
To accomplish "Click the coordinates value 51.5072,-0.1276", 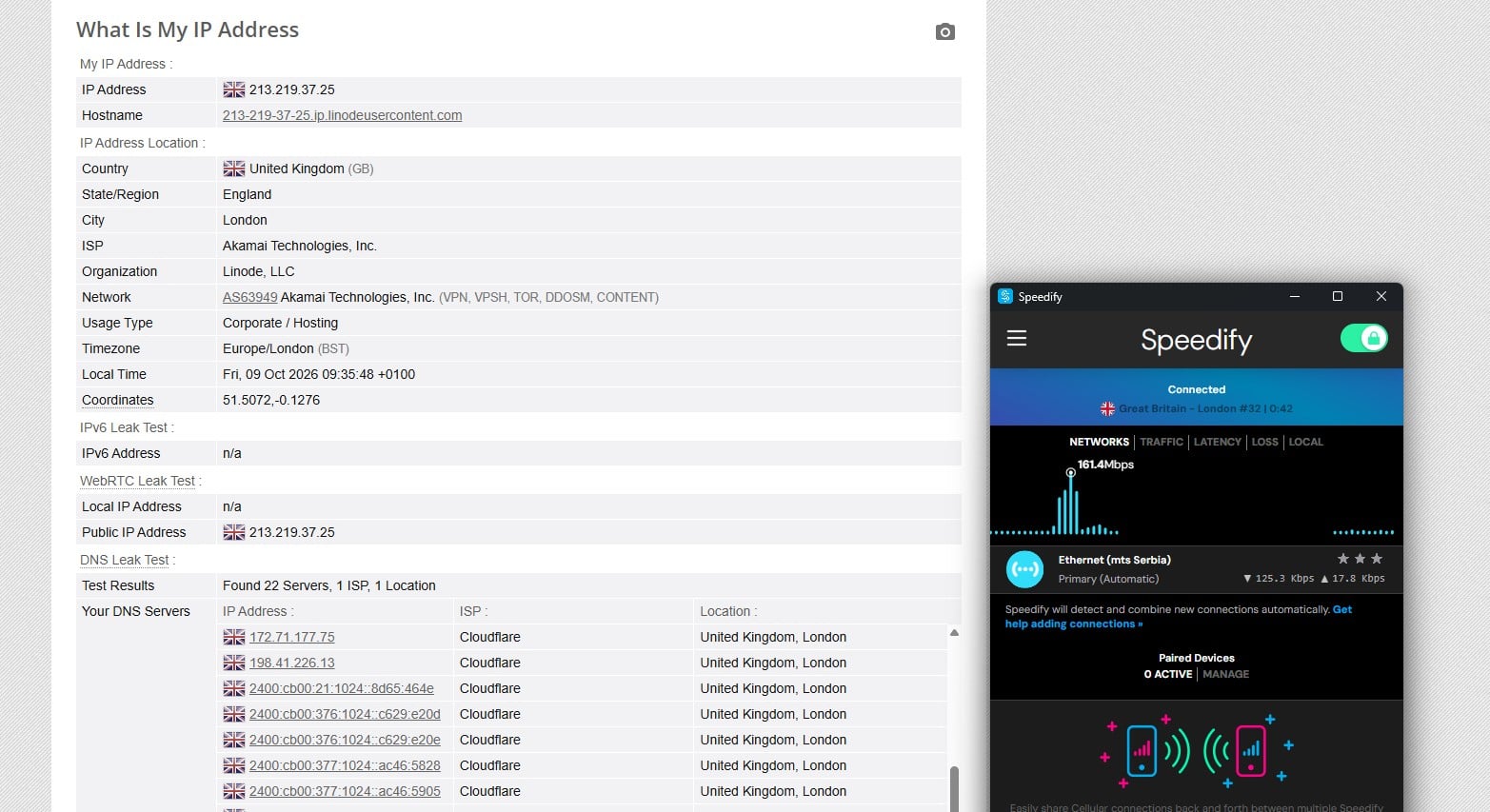I will click(271, 400).
